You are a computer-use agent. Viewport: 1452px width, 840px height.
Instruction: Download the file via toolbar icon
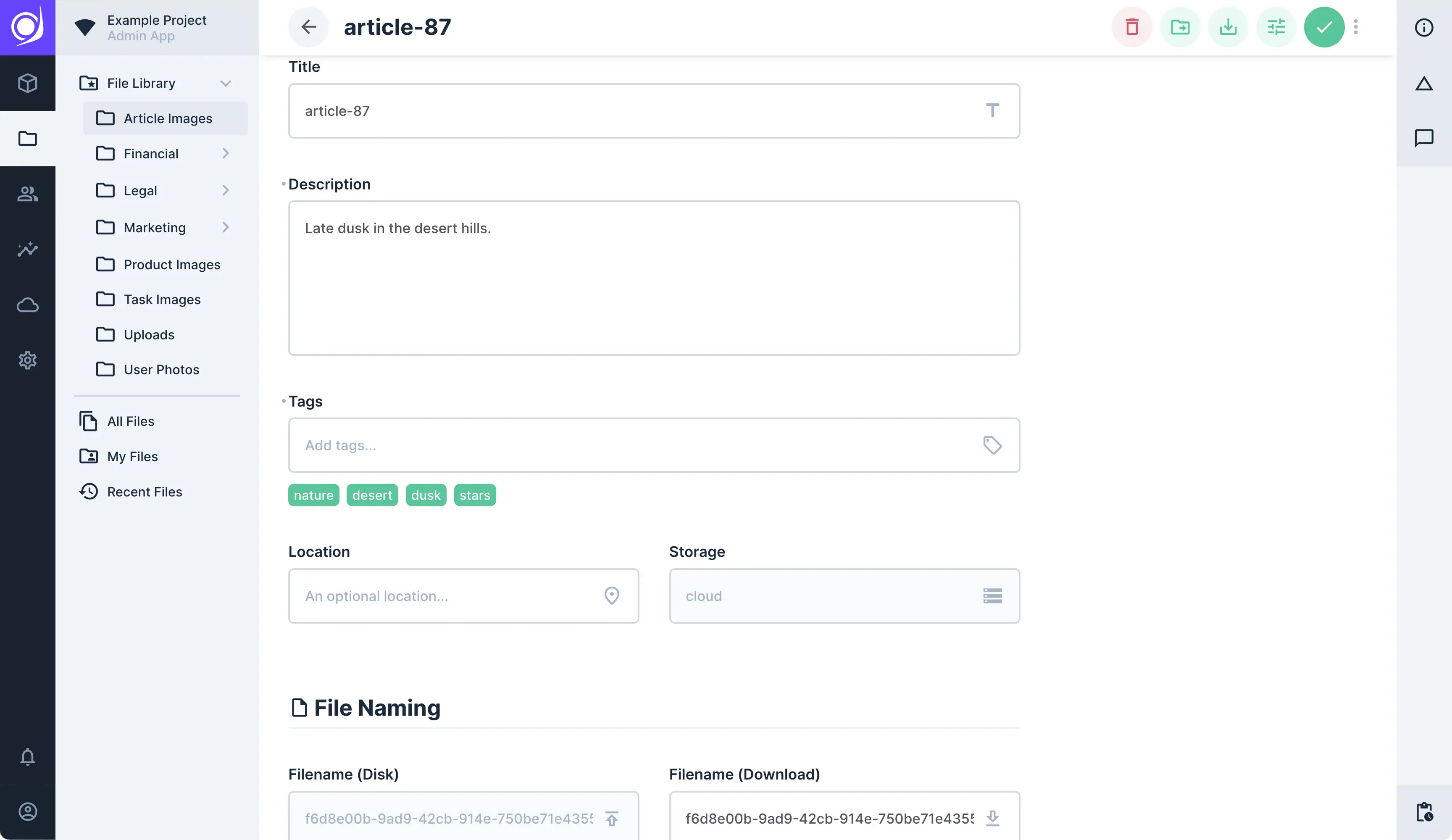[1228, 27]
